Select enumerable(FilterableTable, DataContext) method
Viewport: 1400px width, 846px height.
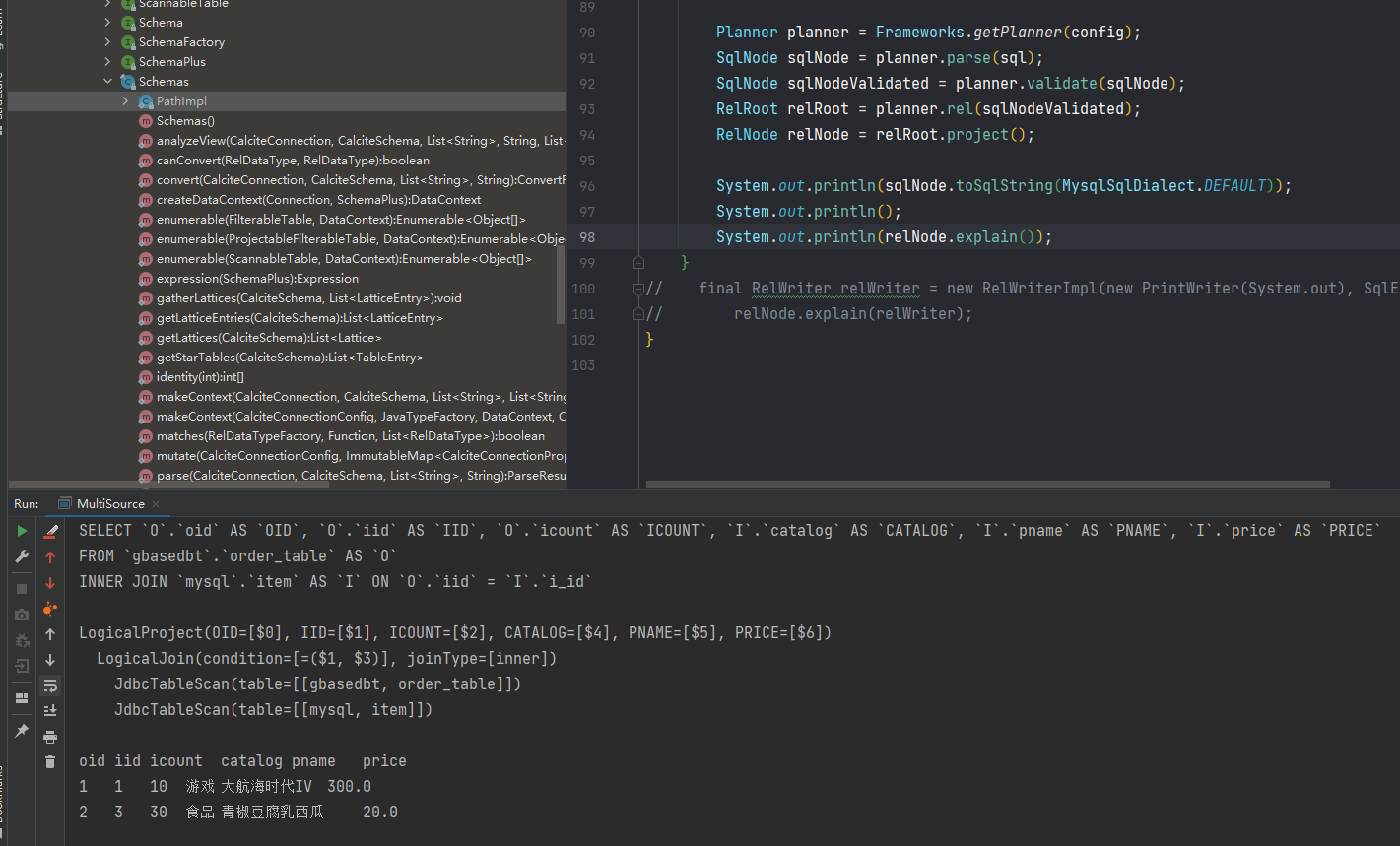tap(341, 220)
